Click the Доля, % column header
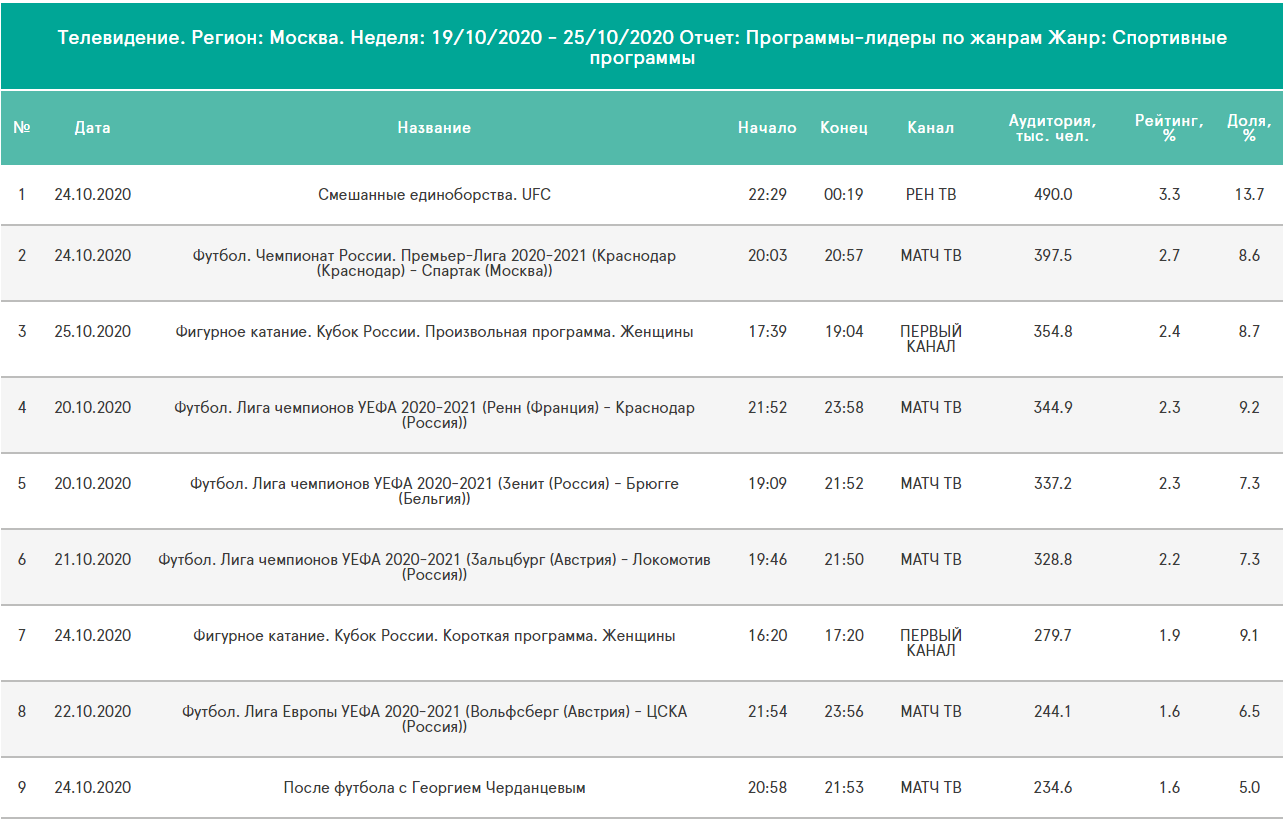The height and width of the screenshot is (819, 1287). (1249, 128)
